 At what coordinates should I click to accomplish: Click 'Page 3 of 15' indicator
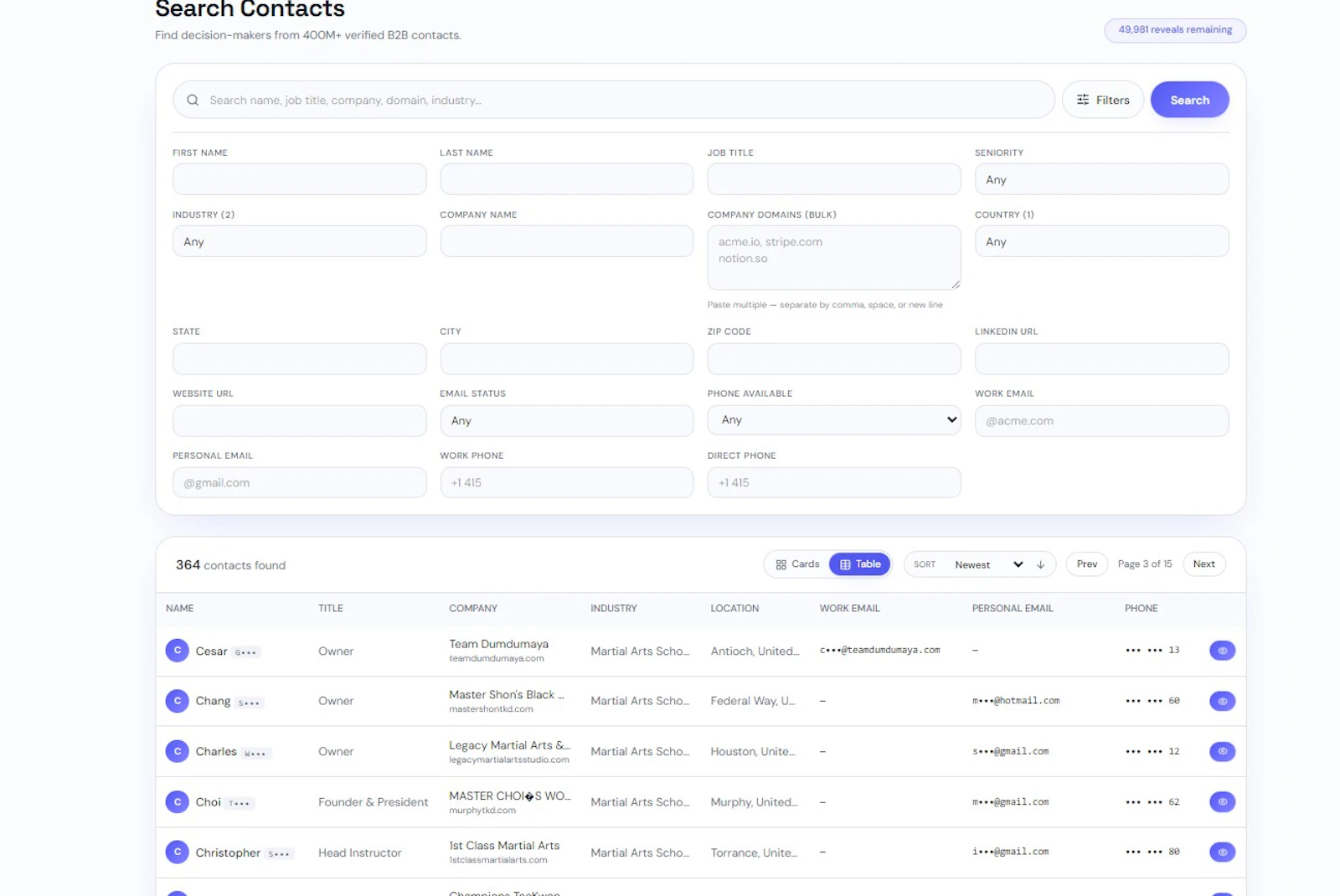pos(1145,564)
